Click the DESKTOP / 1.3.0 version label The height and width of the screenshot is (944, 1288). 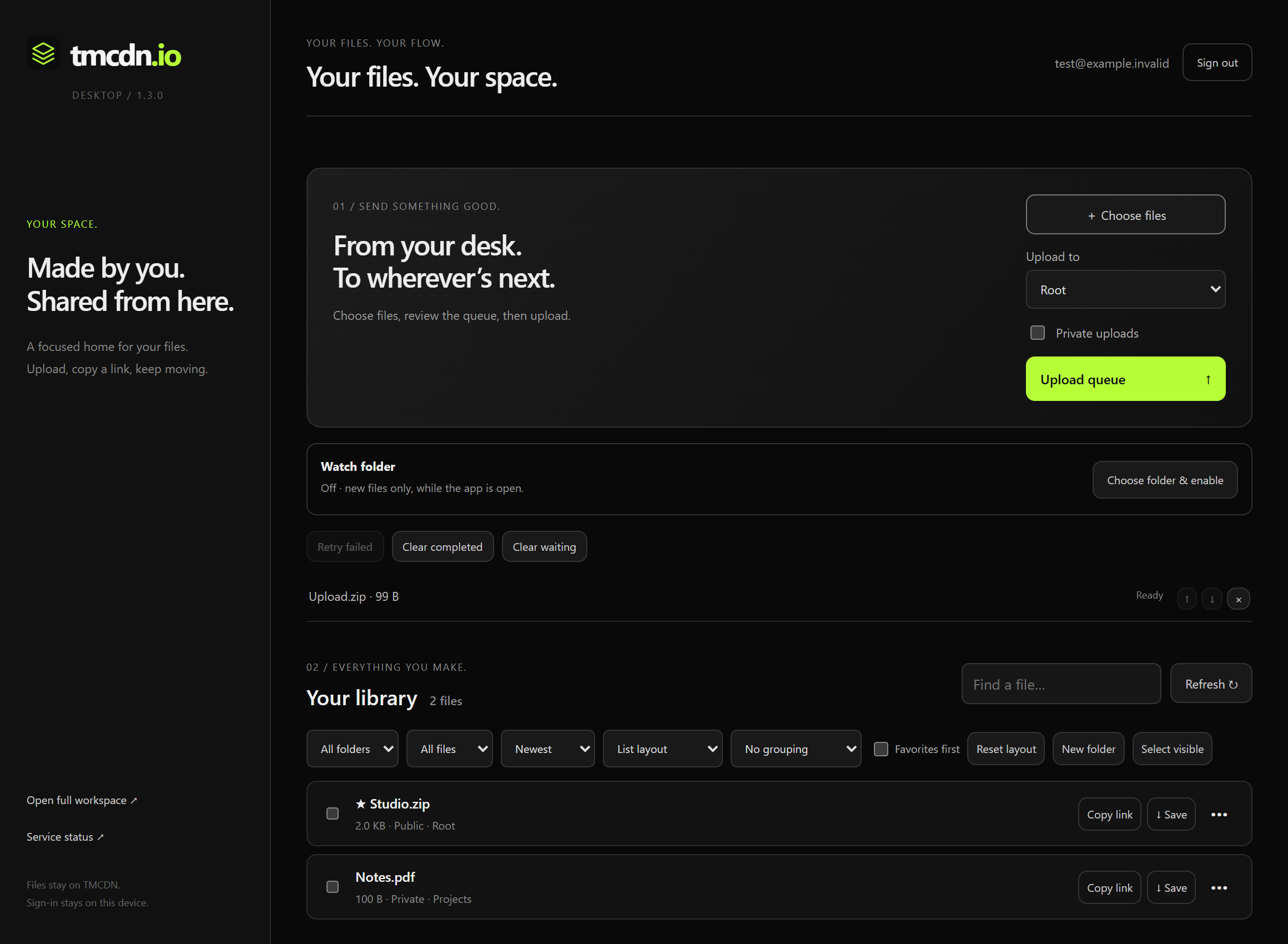tap(118, 96)
